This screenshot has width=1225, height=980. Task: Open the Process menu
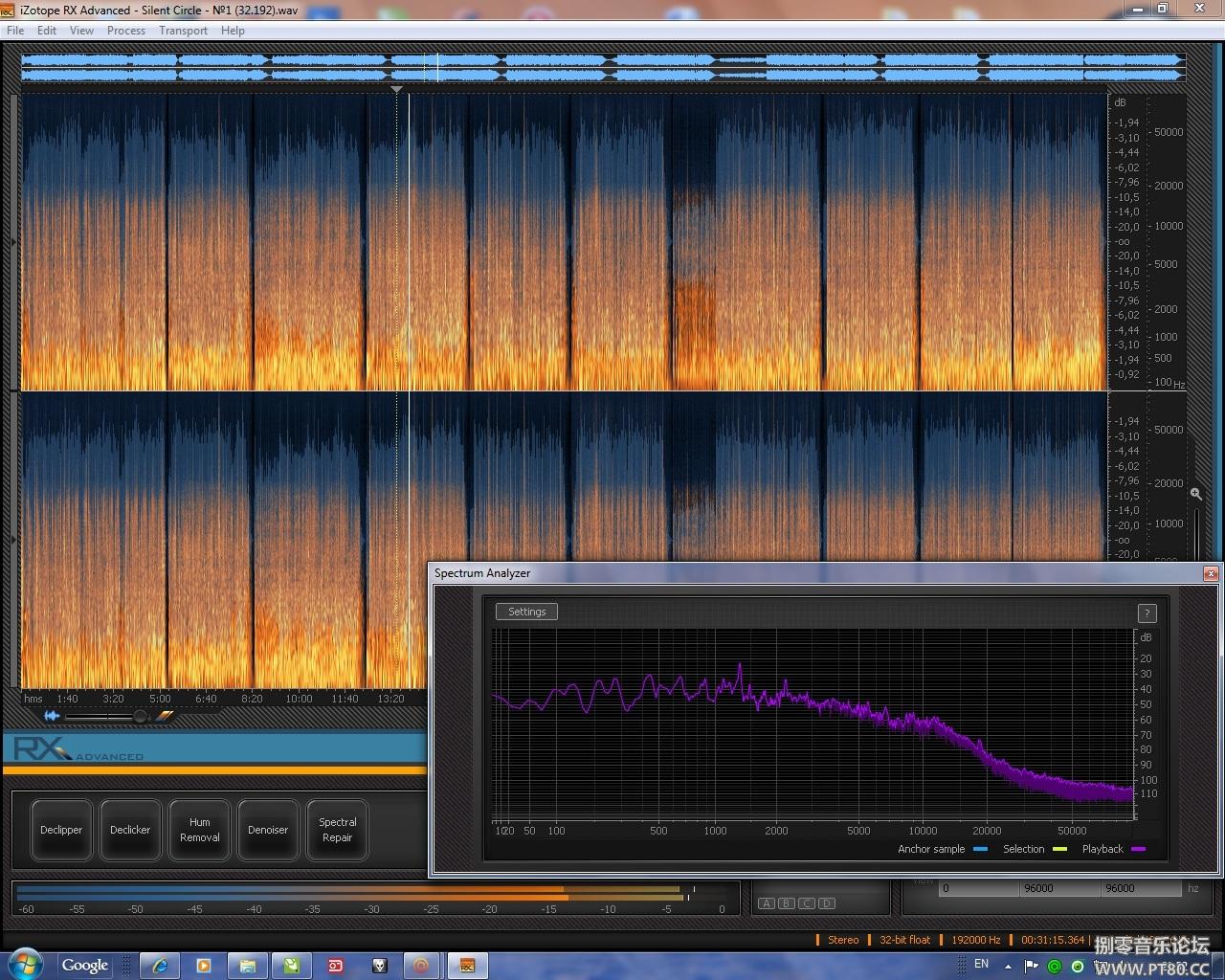click(126, 31)
